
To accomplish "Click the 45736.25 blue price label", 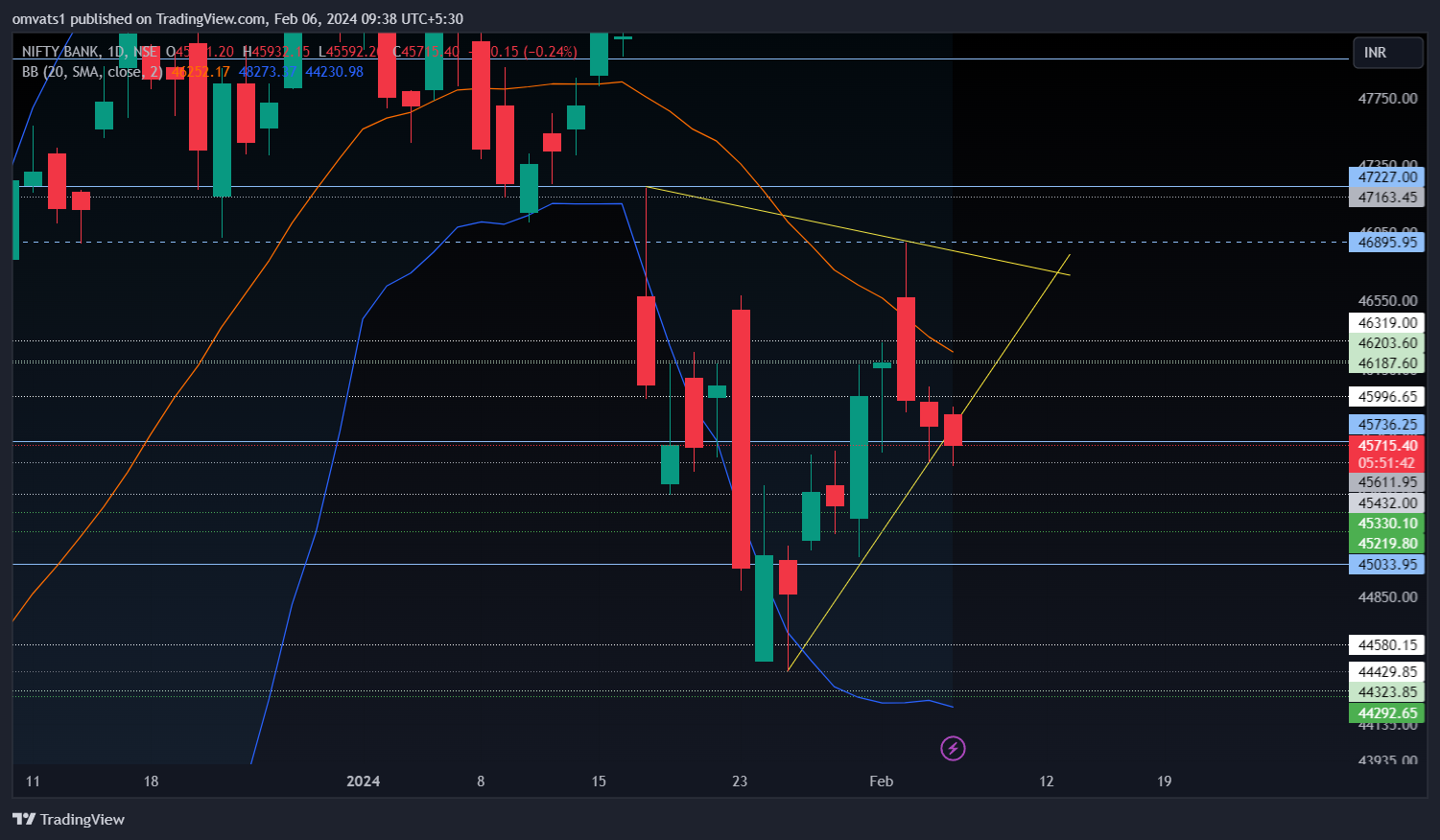I will point(1386,425).
